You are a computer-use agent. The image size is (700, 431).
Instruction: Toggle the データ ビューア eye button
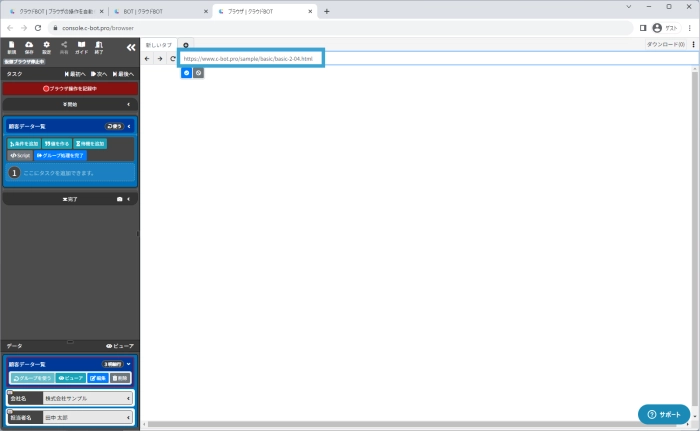click(x=119, y=345)
